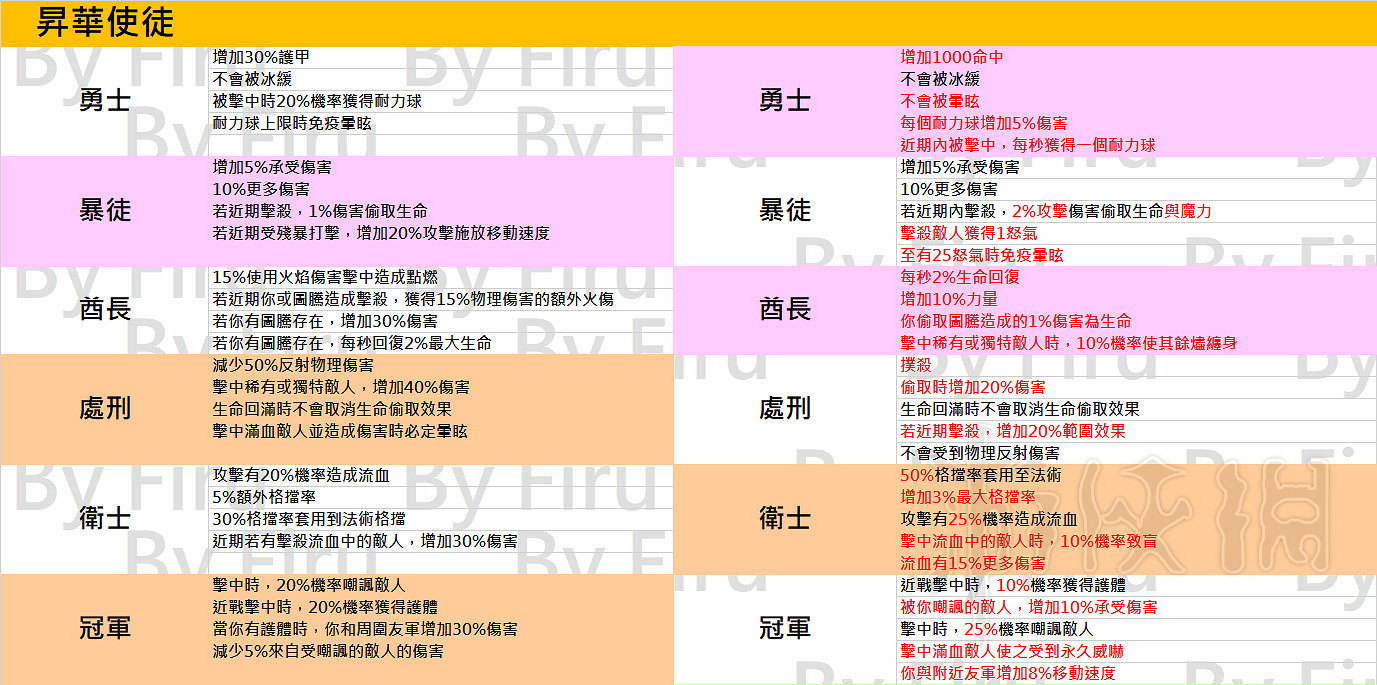Image resolution: width=1377 pixels, height=685 pixels.
Task: Select the left 酋長 class cell
Action: pyautogui.click(x=106, y=310)
